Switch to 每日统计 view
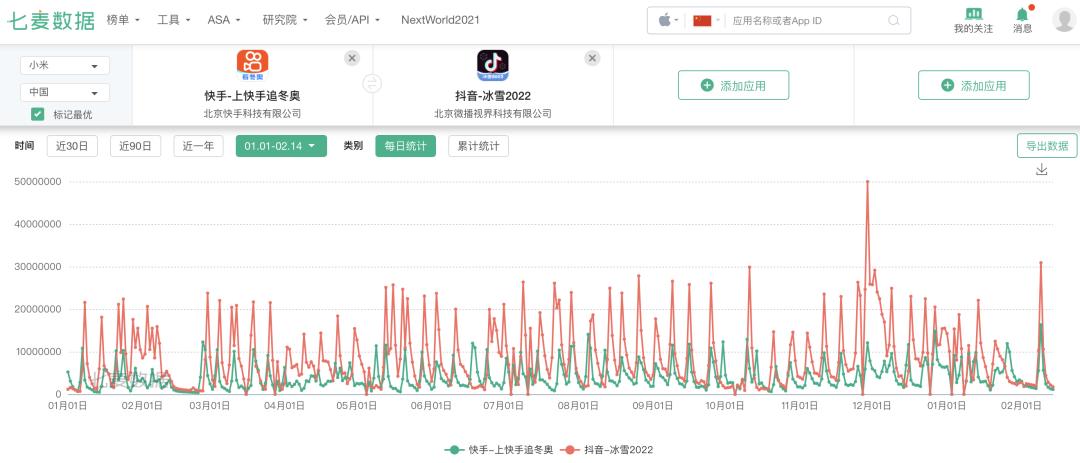The height and width of the screenshot is (463, 1080). coord(406,146)
